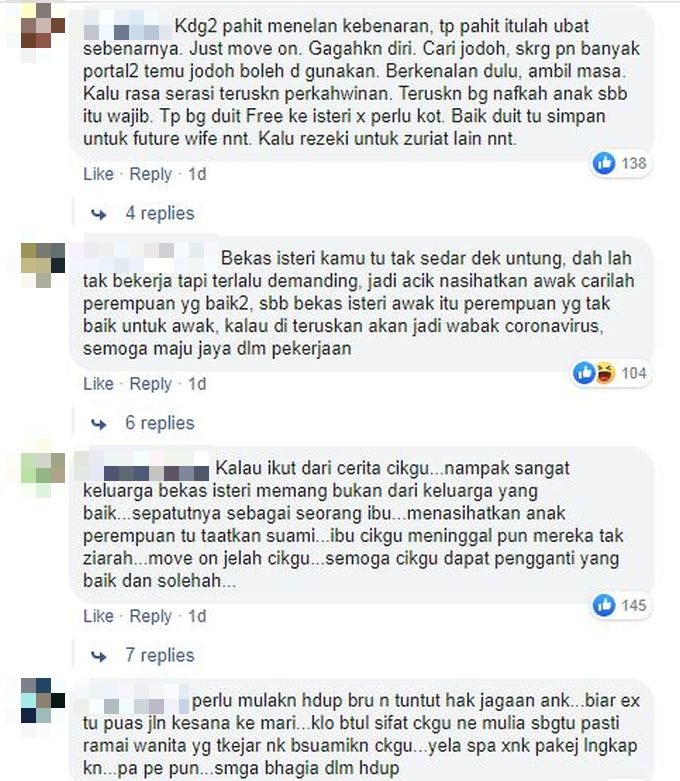Image resolution: width=680 pixels, height=781 pixels.
Task: Reply to the comment ending baik dan solehah
Action: (x=150, y=616)
